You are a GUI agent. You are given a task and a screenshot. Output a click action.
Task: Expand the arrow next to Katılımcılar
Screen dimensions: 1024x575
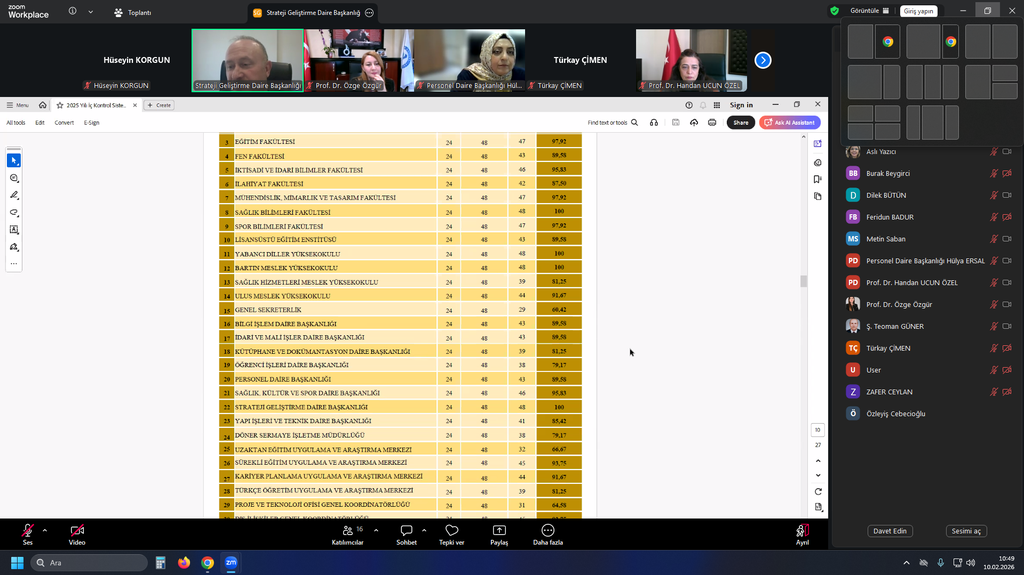[x=376, y=529]
